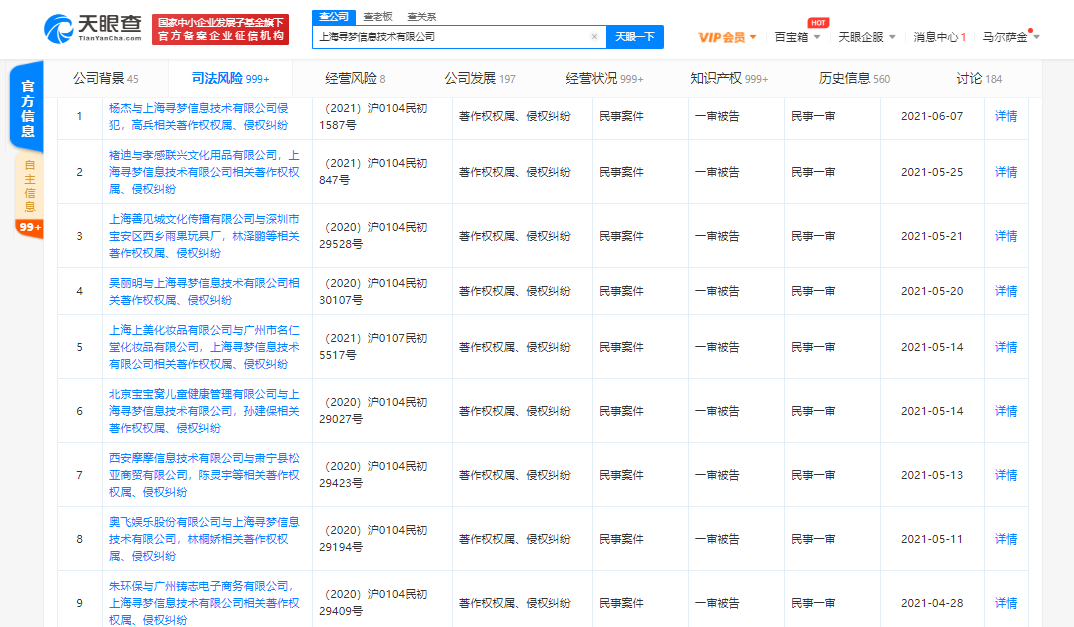Viewport: 1074px width, 627px height.
Task: Click 详情 for the 2021-04-28 case
Action: [x=1006, y=603]
